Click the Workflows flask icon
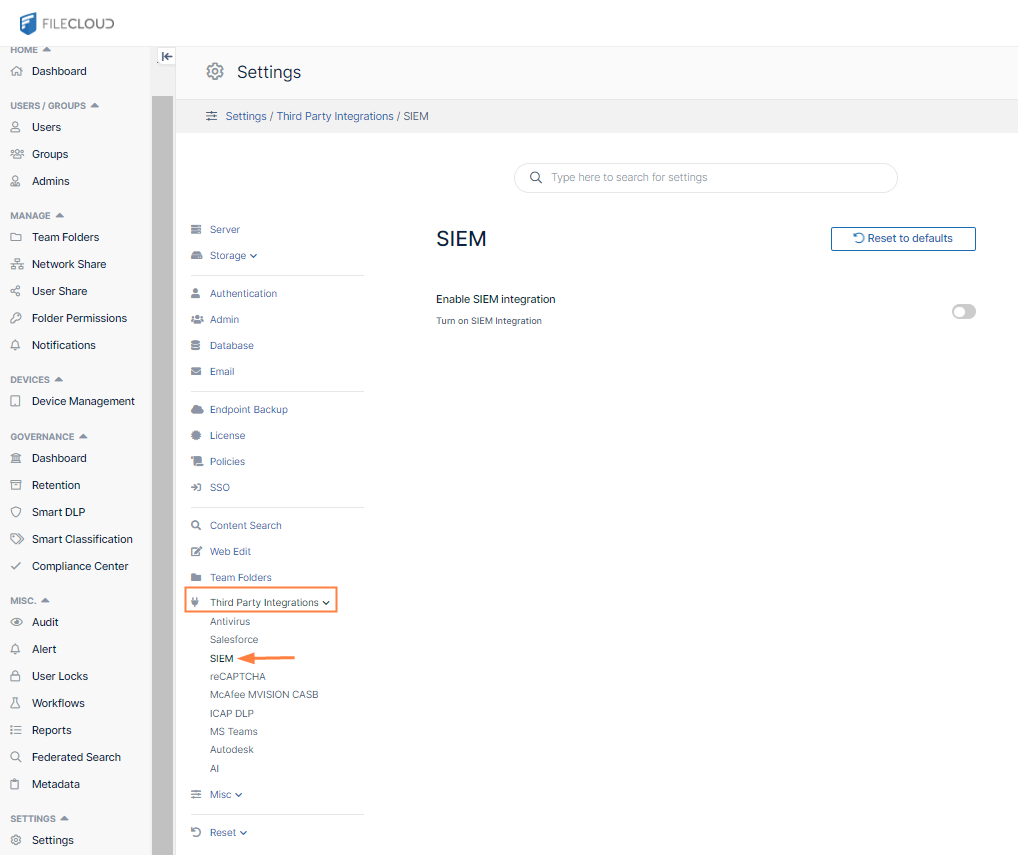This screenshot has width=1018, height=855. pyautogui.click(x=15, y=703)
